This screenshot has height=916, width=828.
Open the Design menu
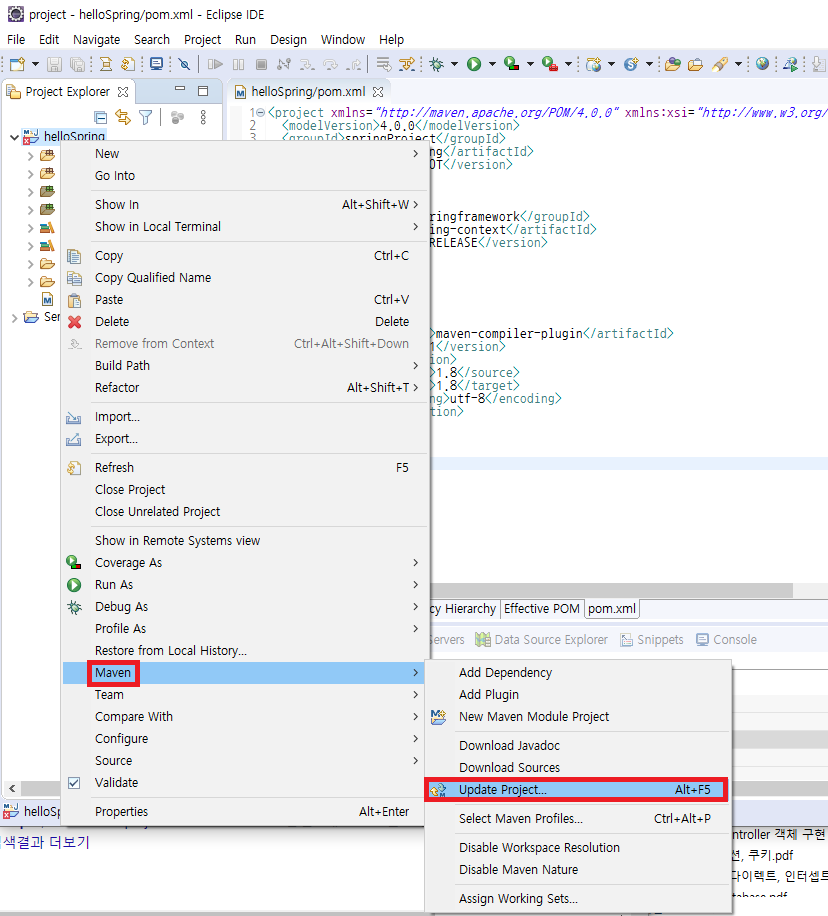tap(288, 40)
